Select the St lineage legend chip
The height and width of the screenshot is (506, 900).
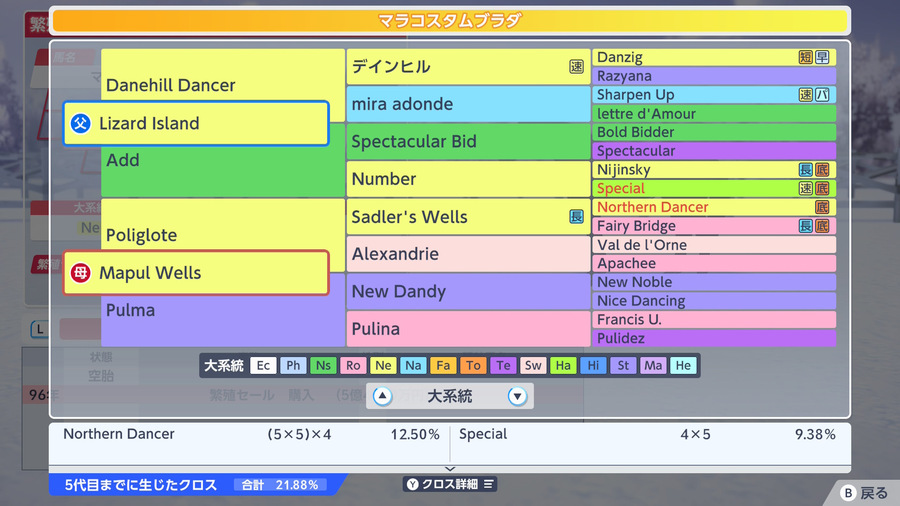pos(623,365)
